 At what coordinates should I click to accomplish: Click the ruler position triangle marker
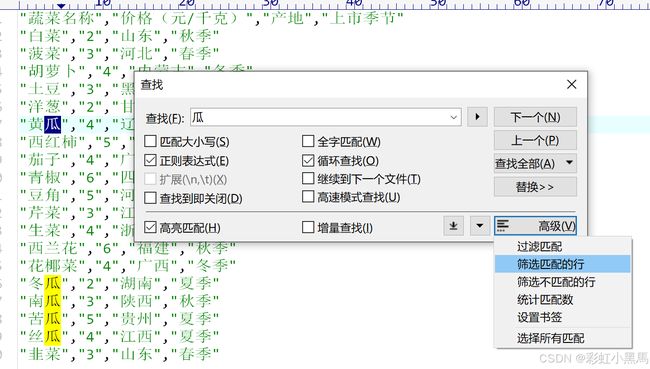[x=61, y=6]
